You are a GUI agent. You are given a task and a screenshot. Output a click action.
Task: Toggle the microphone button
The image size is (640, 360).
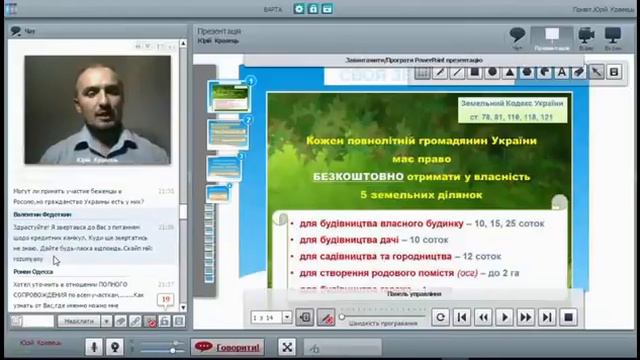[x=94, y=347]
